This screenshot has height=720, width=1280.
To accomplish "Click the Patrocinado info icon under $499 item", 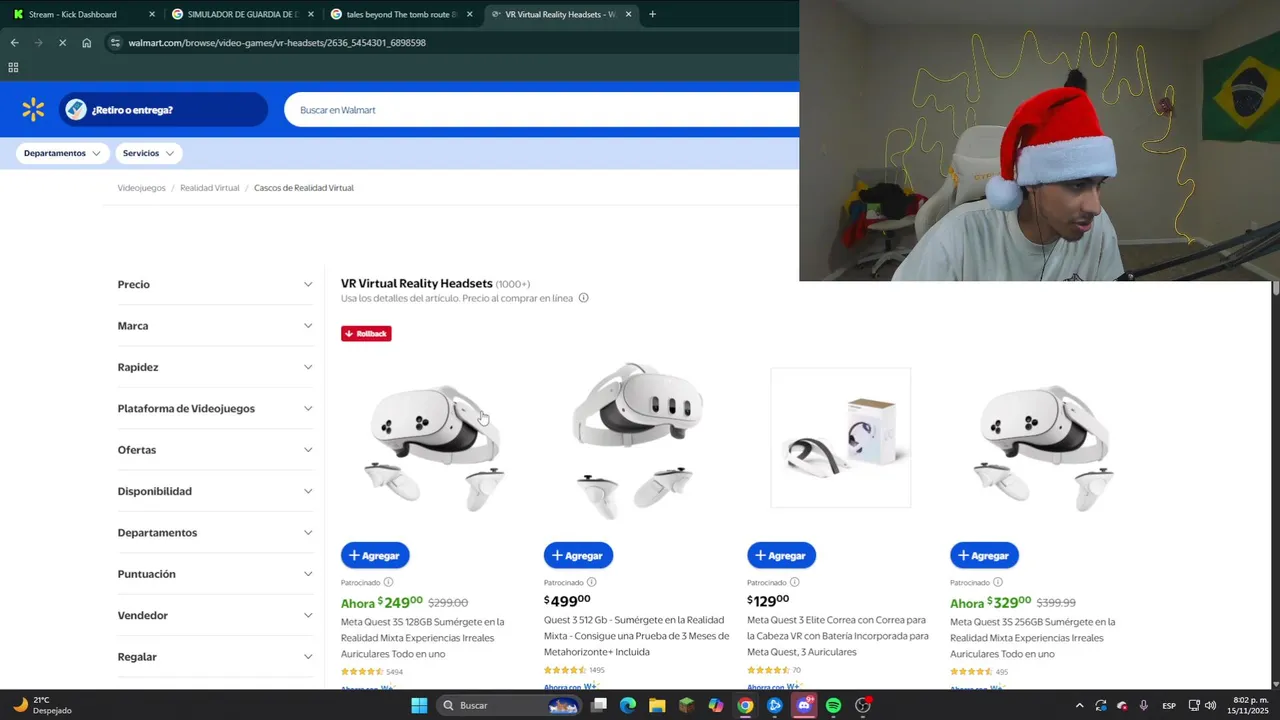I will coord(591,582).
